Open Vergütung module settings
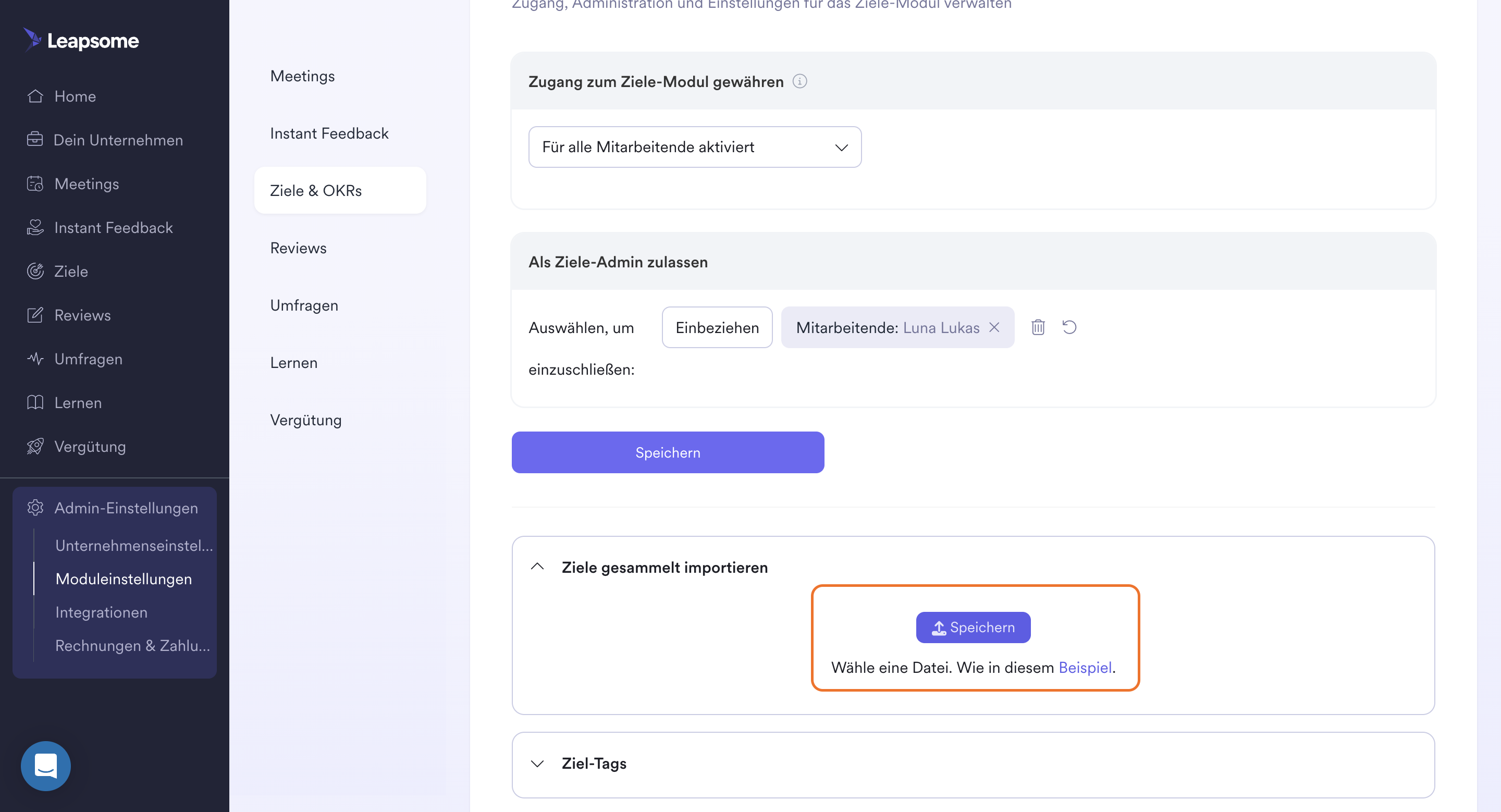Viewport: 1501px width, 812px height. tap(306, 420)
